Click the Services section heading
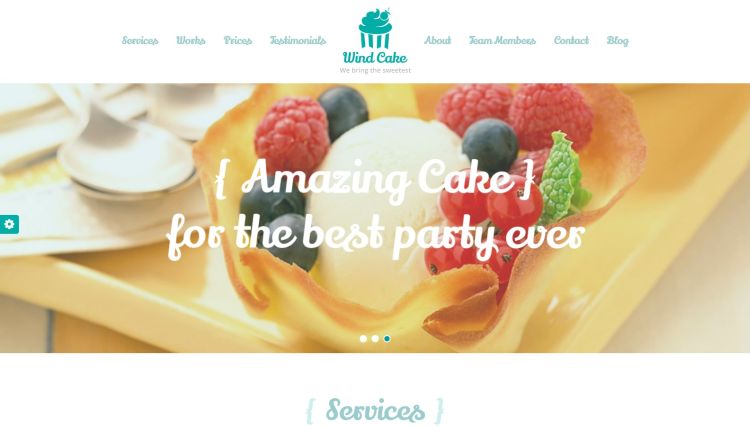750x427 pixels. (375, 410)
